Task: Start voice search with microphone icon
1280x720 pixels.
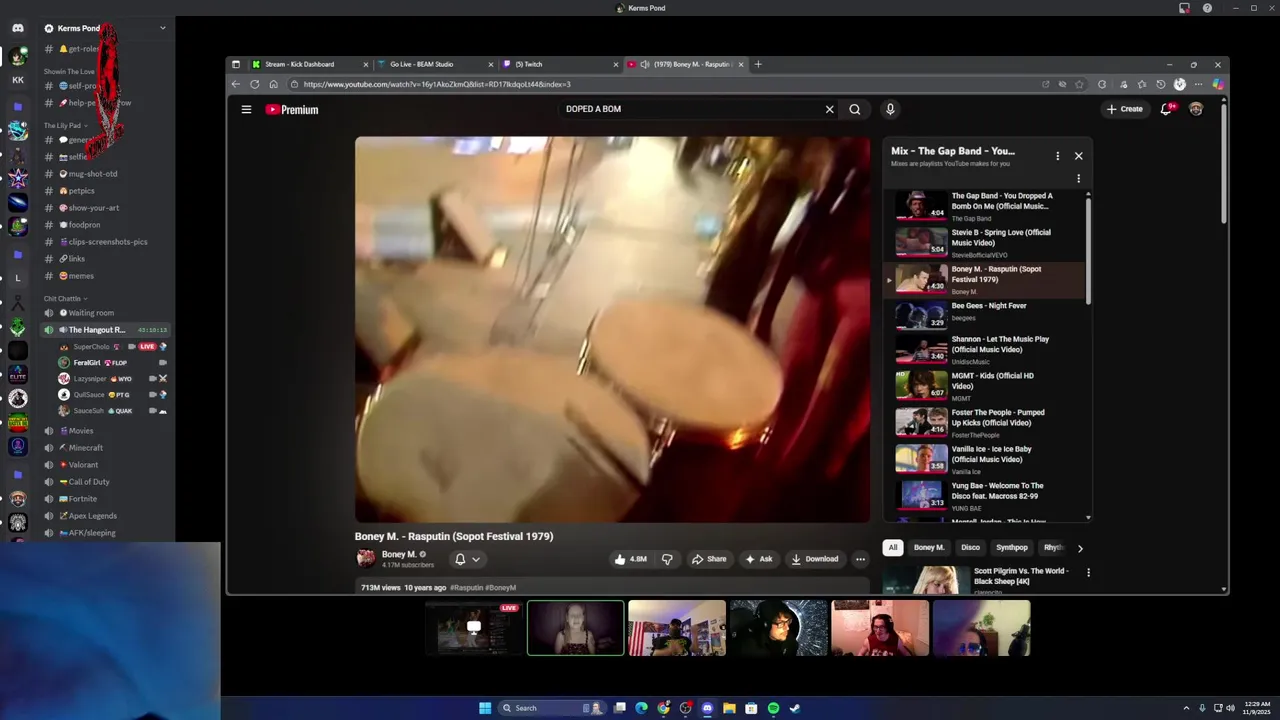Action: tap(890, 109)
